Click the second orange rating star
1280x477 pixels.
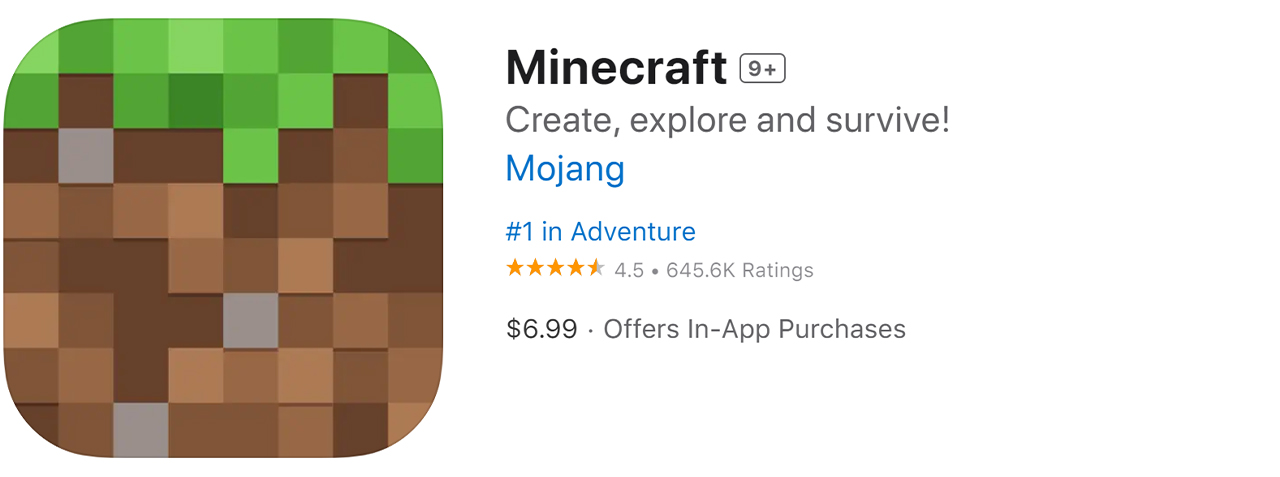click(535, 268)
